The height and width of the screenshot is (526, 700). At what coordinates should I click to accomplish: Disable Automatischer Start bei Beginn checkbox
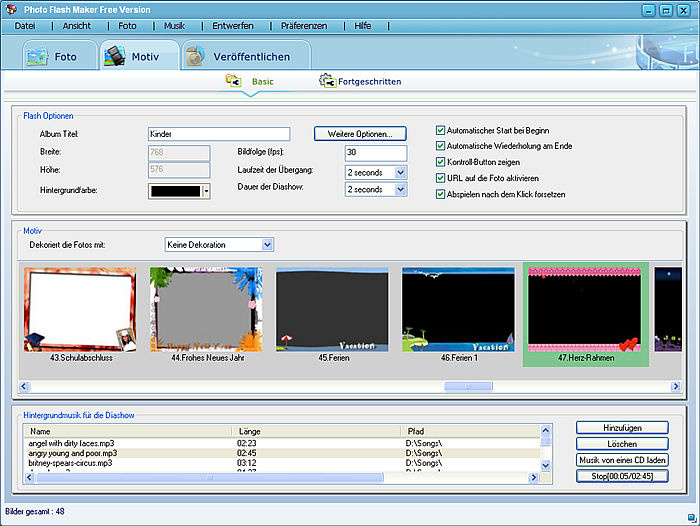tap(441, 130)
